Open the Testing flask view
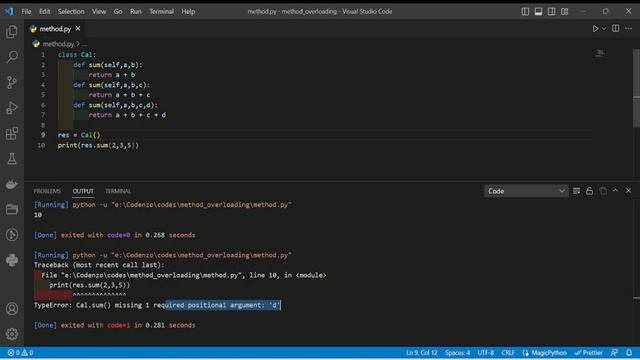The image size is (640, 360). click(12, 159)
